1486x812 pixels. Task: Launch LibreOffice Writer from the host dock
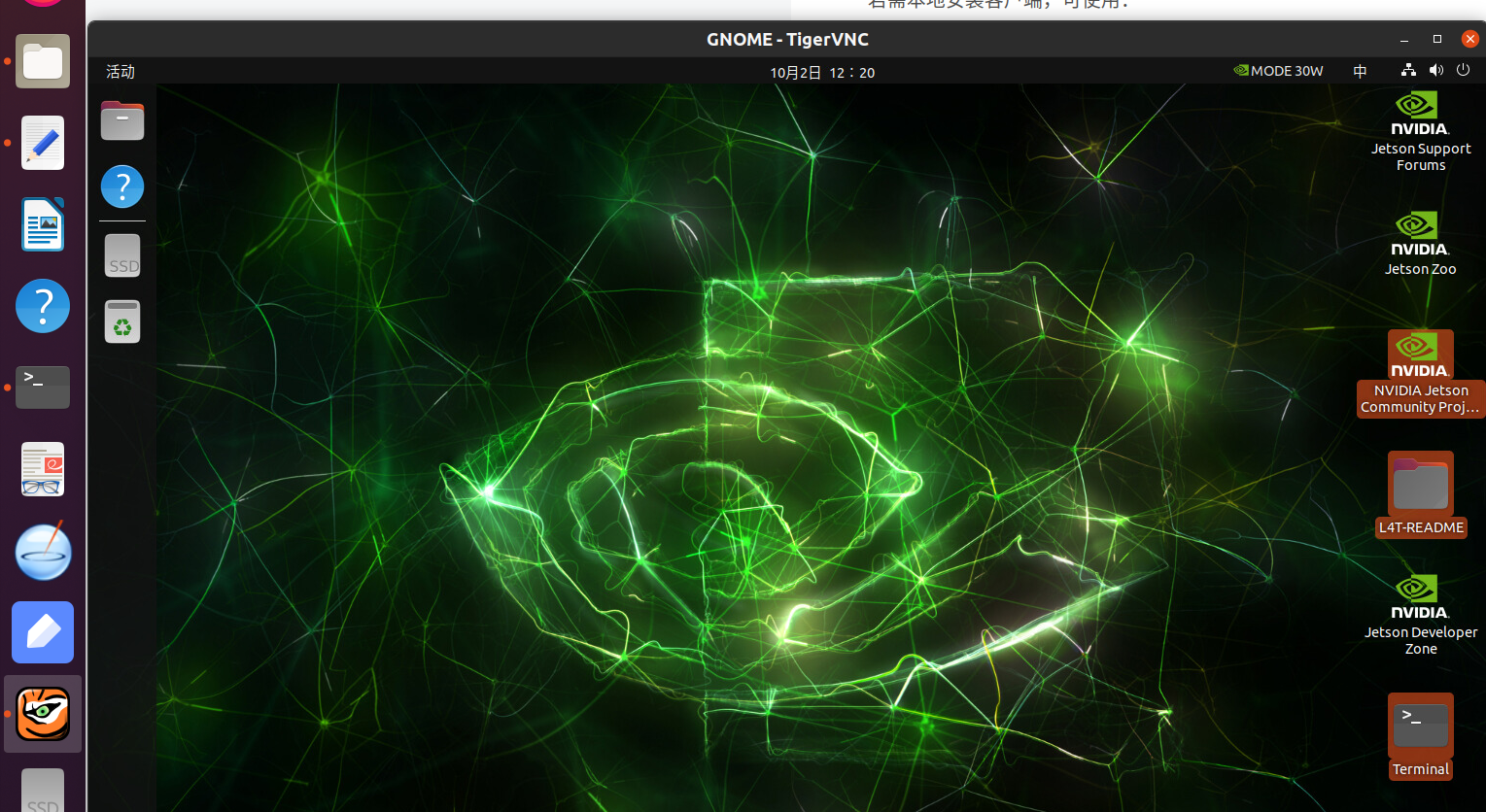pyautogui.click(x=43, y=224)
